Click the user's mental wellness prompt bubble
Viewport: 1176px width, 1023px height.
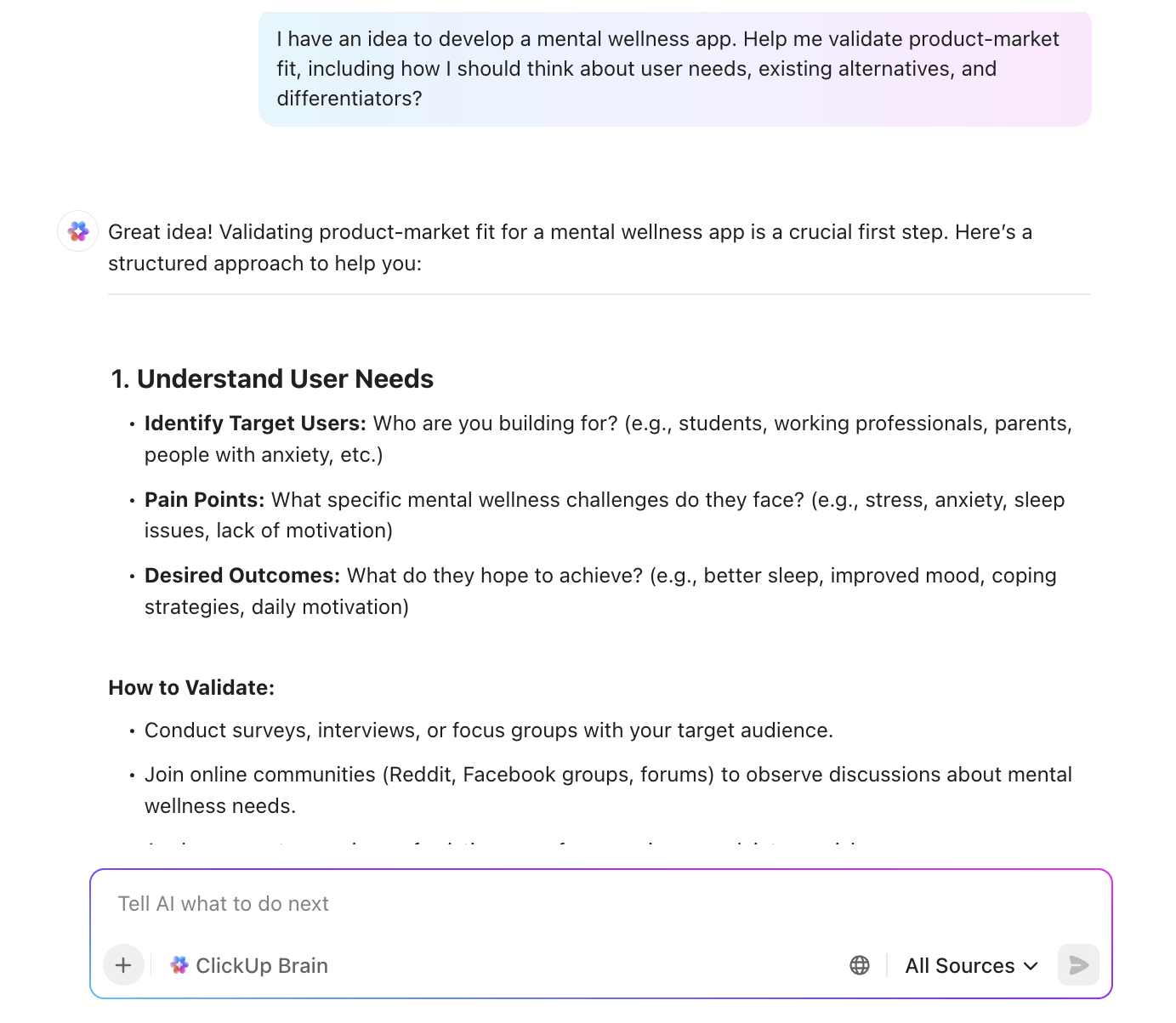coord(674,69)
